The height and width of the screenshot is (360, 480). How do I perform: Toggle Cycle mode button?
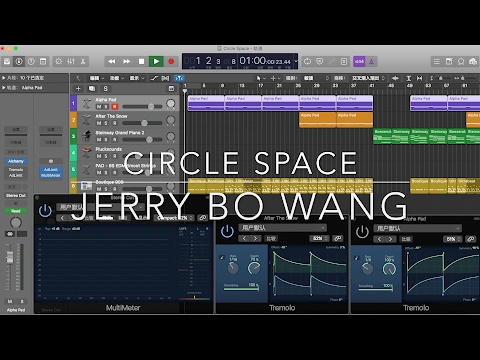tap(307, 61)
